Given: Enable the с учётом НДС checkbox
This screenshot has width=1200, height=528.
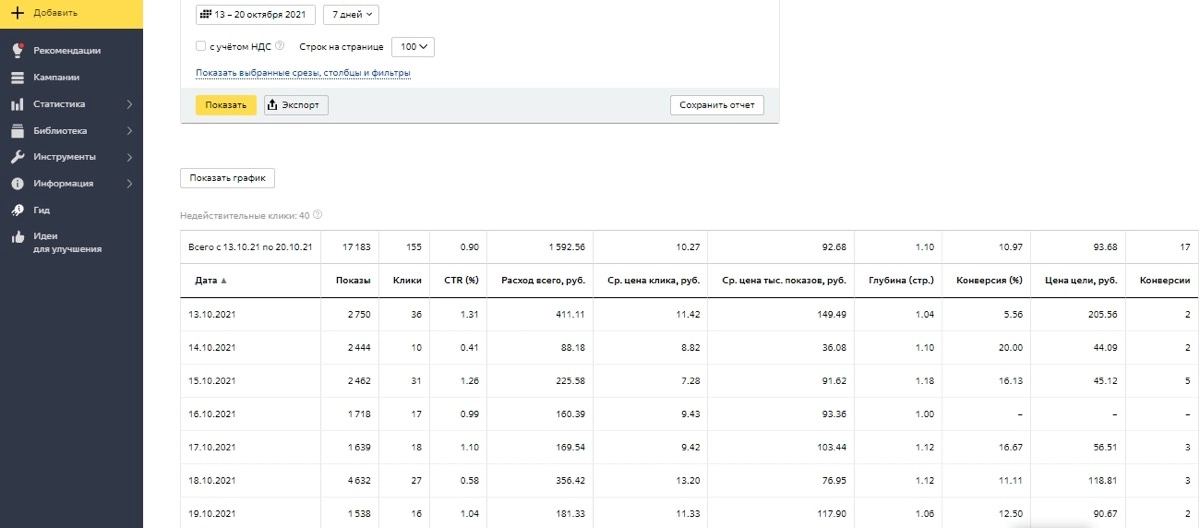Looking at the screenshot, I should (201, 46).
